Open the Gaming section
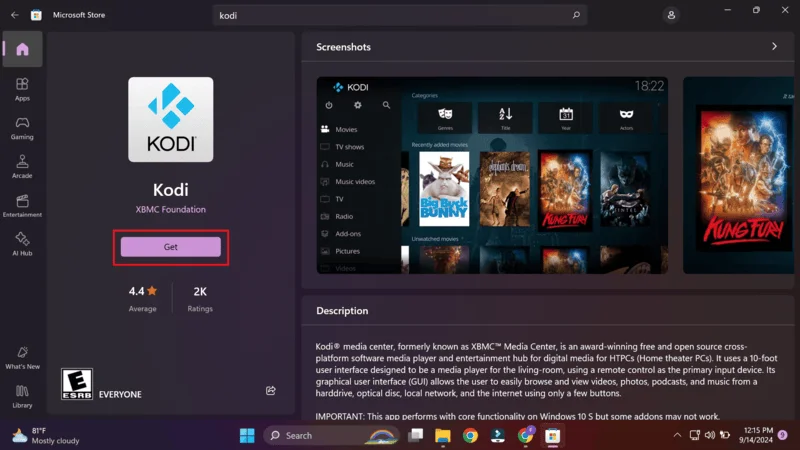Image resolution: width=800 pixels, height=450 pixels. (22, 128)
